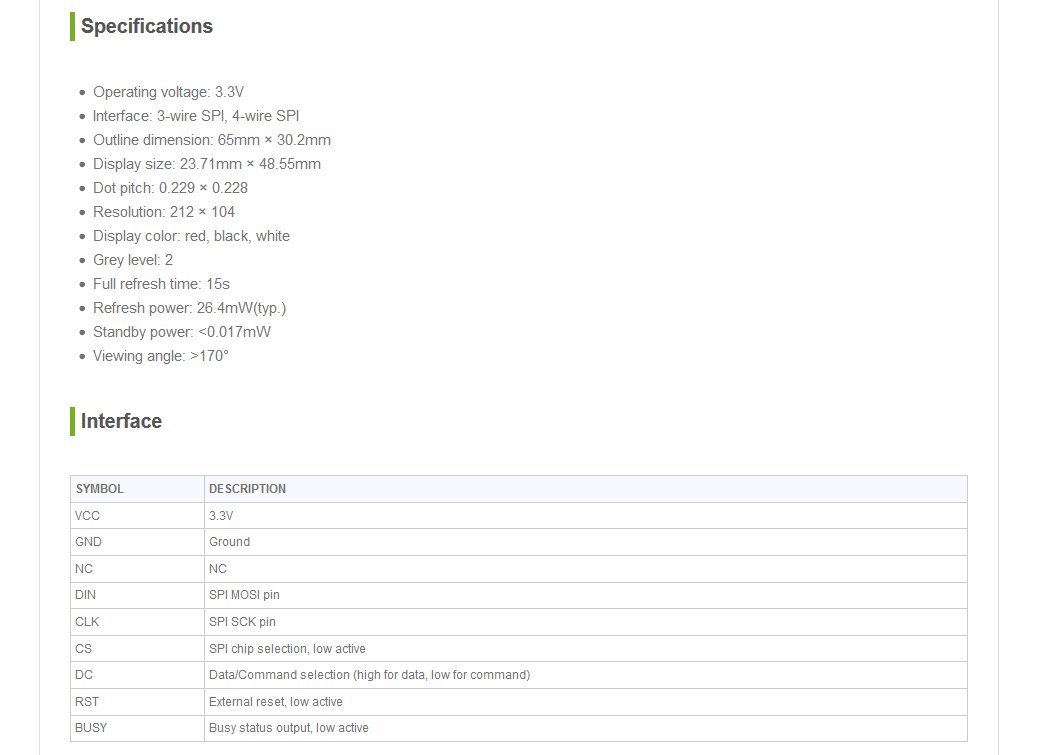Select the VCC cell in table
Viewport: 1038px width, 755px height.
point(88,516)
